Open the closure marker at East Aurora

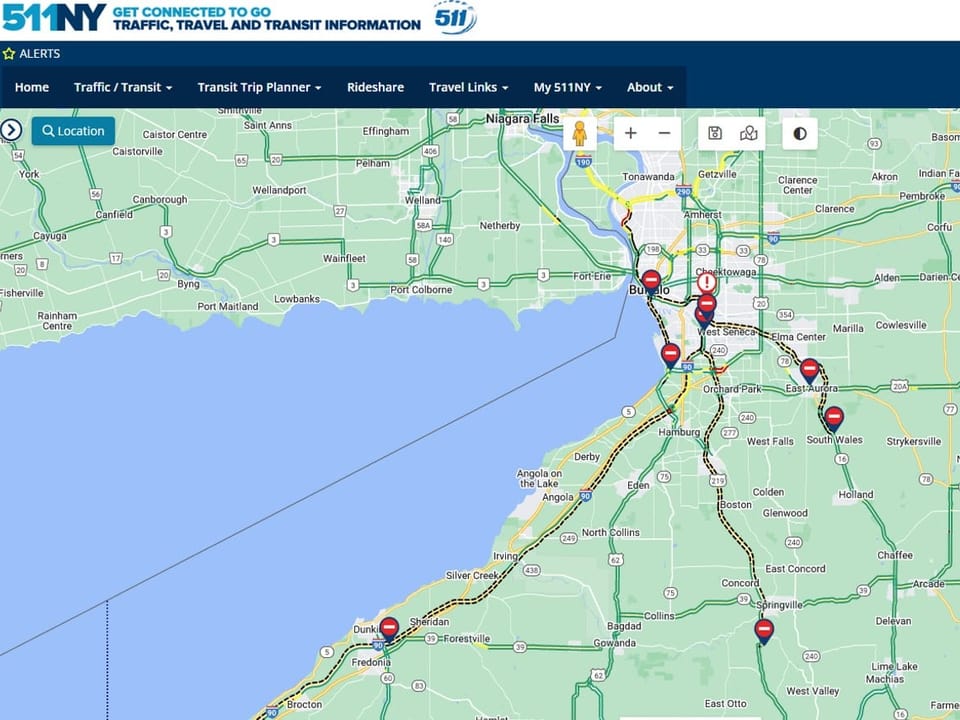(x=809, y=370)
